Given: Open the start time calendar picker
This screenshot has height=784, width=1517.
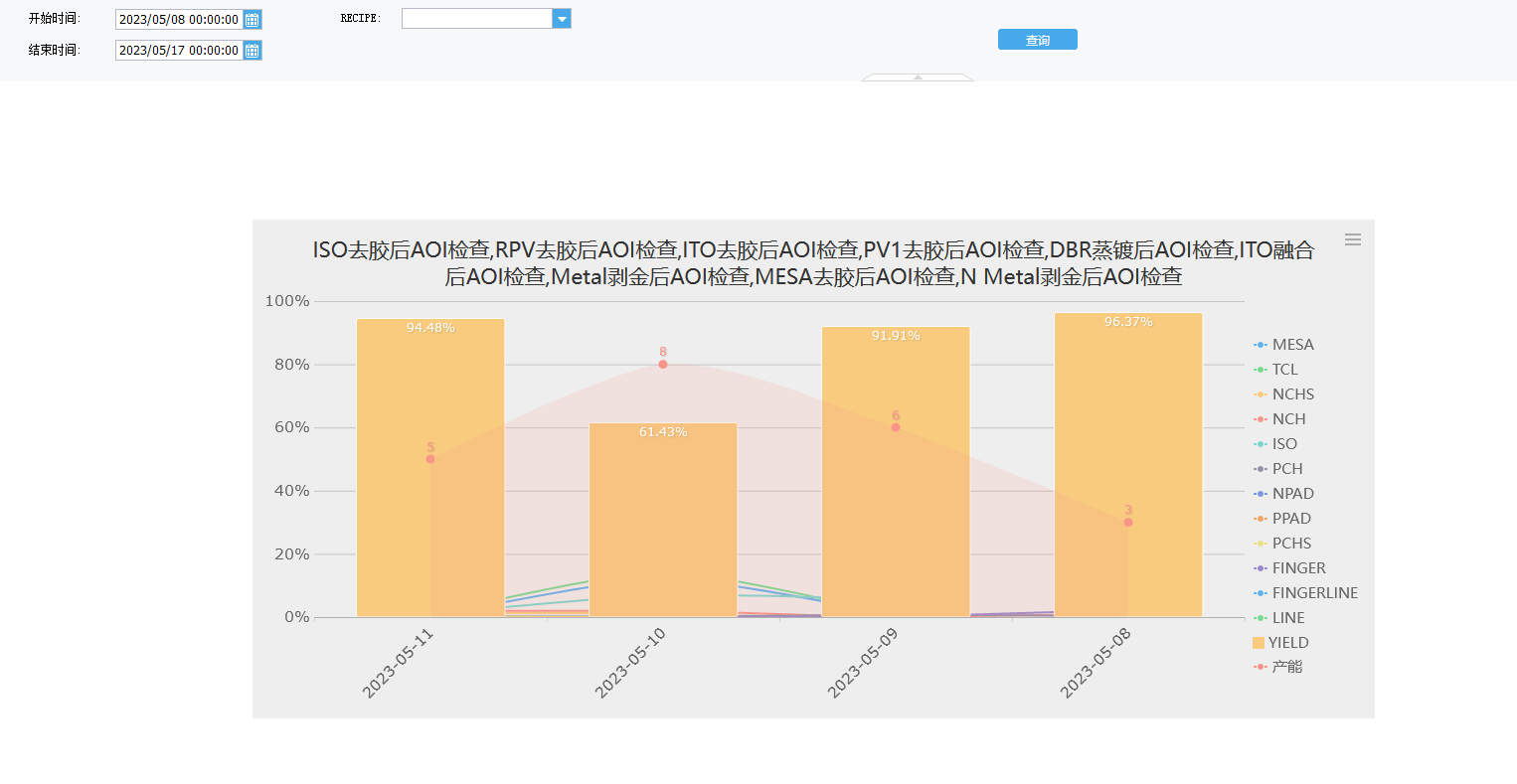Looking at the screenshot, I should 253,20.
